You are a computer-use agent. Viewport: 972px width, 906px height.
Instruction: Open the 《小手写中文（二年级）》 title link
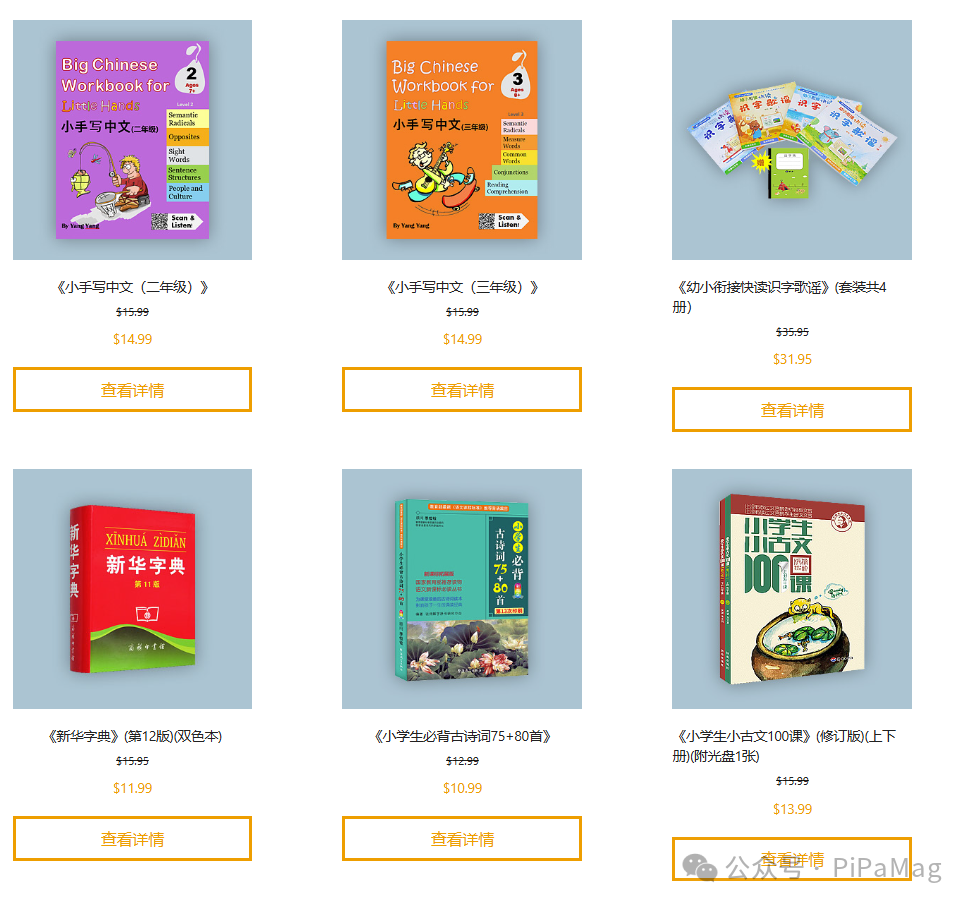tap(132, 288)
